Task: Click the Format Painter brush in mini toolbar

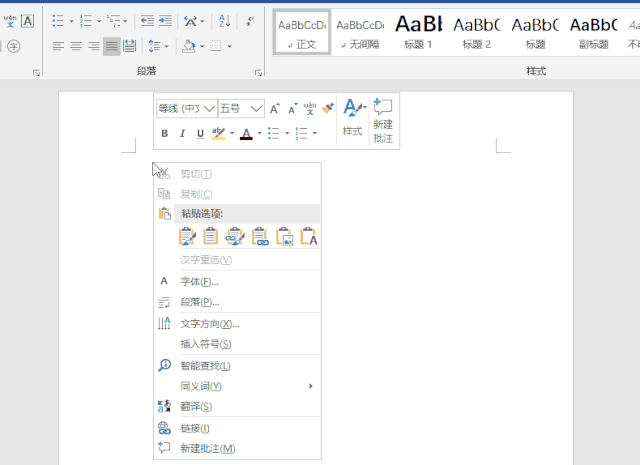Action: pyautogui.click(x=327, y=108)
